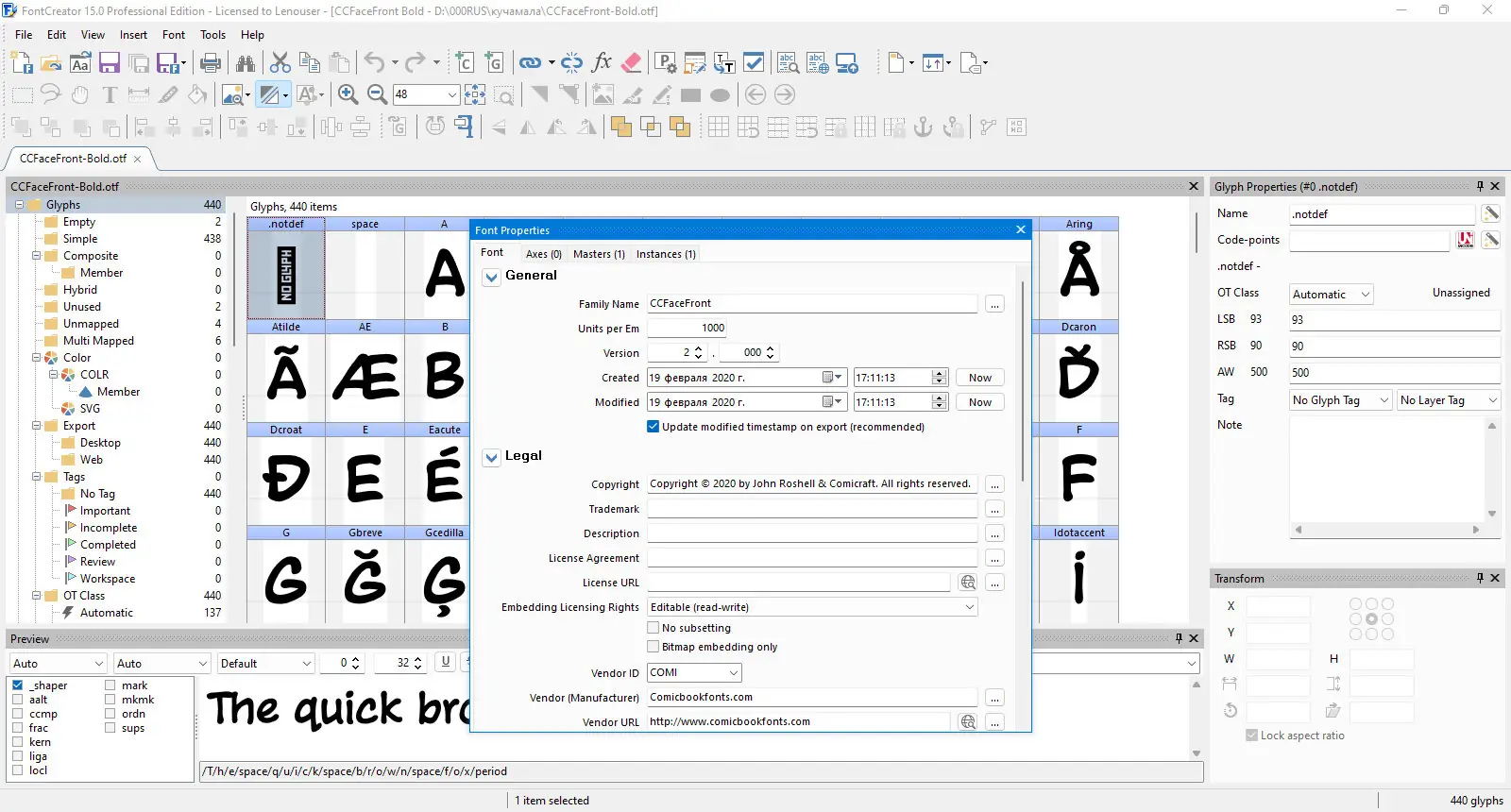Enable the No subsetting checkbox

point(653,628)
